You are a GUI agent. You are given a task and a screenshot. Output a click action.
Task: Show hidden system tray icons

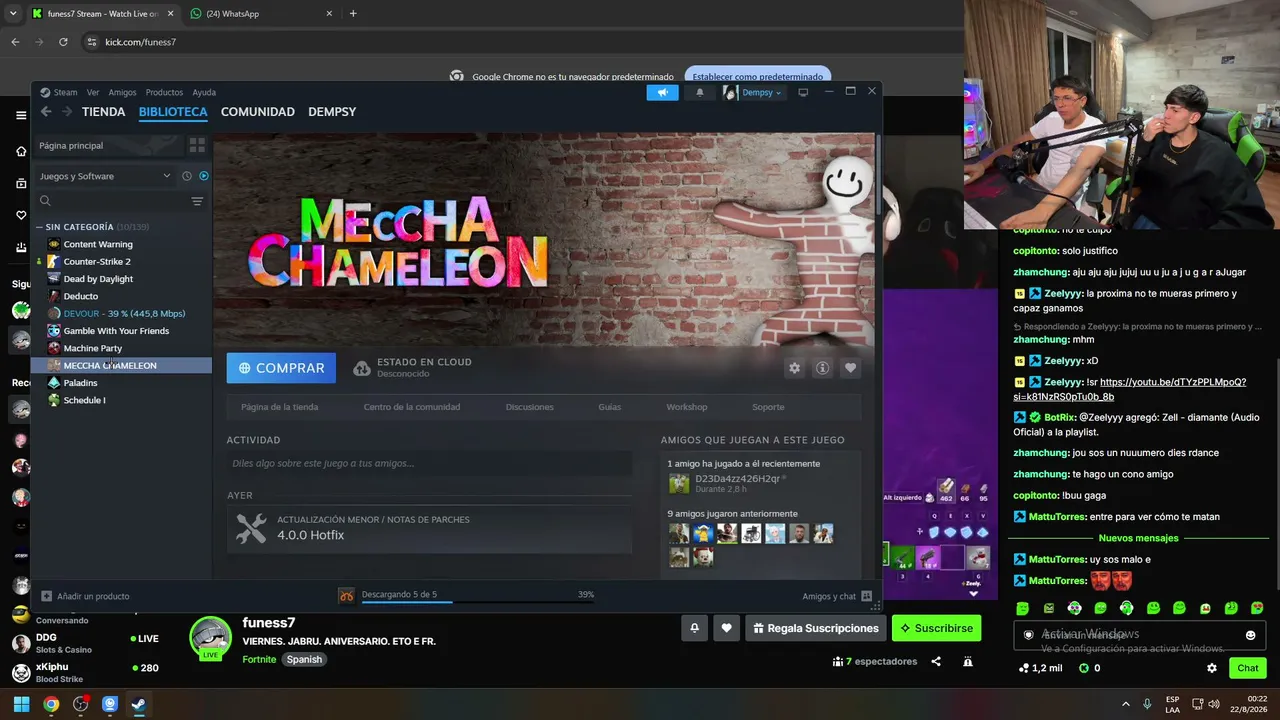[x=1126, y=704]
